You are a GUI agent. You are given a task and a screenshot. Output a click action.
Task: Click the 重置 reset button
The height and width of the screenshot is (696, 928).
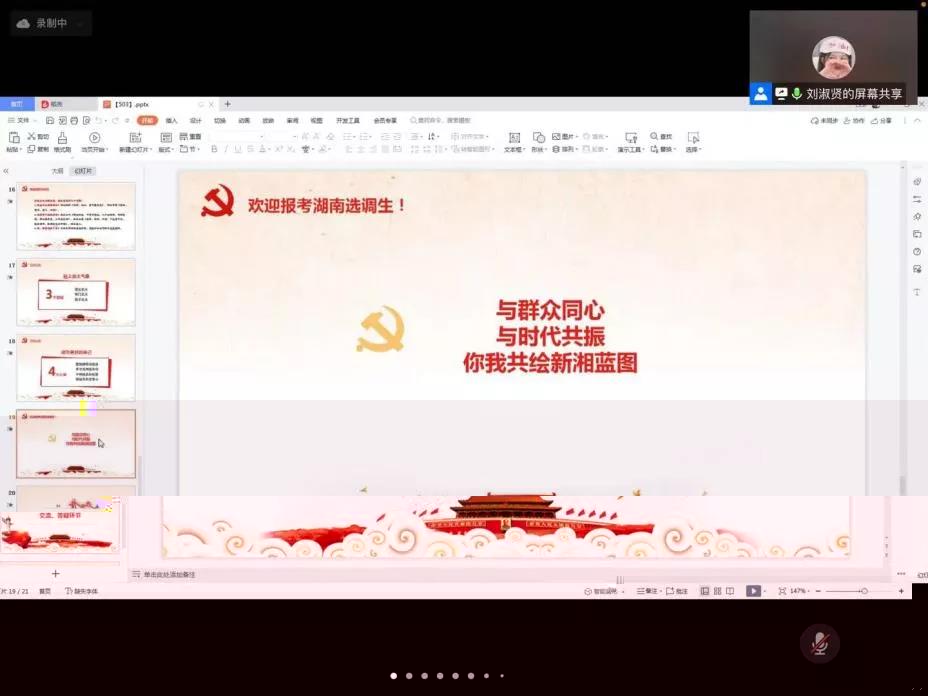(x=191, y=137)
